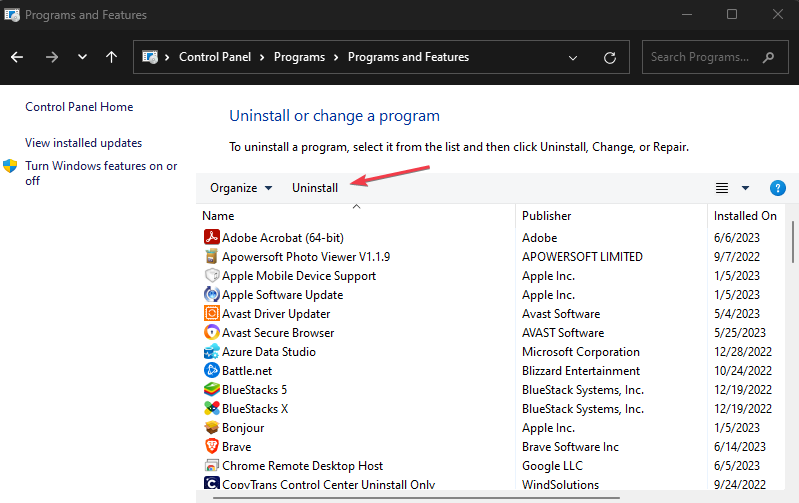Open the recent locations chevron
The image size is (799, 503).
tap(82, 57)
